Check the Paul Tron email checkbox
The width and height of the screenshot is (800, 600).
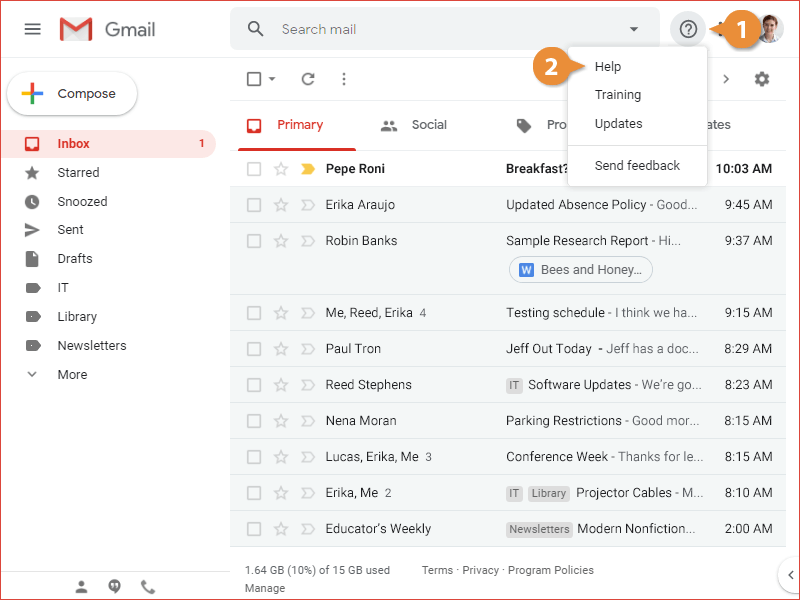[254, 349]
